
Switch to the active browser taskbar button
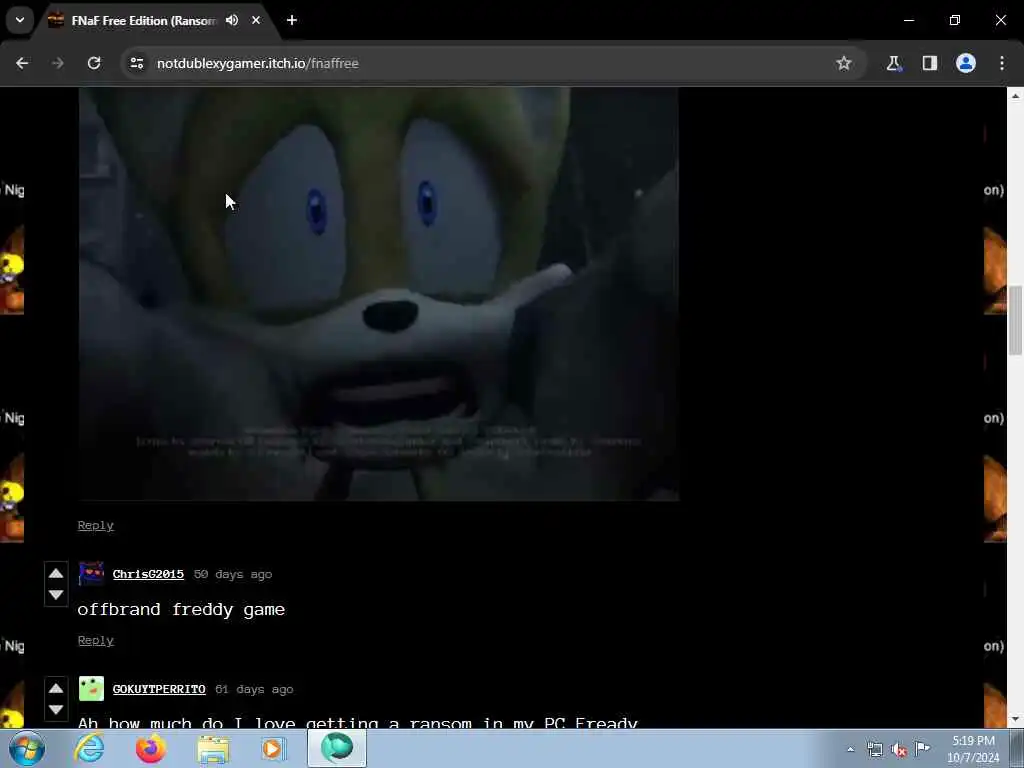click(337, 748)
